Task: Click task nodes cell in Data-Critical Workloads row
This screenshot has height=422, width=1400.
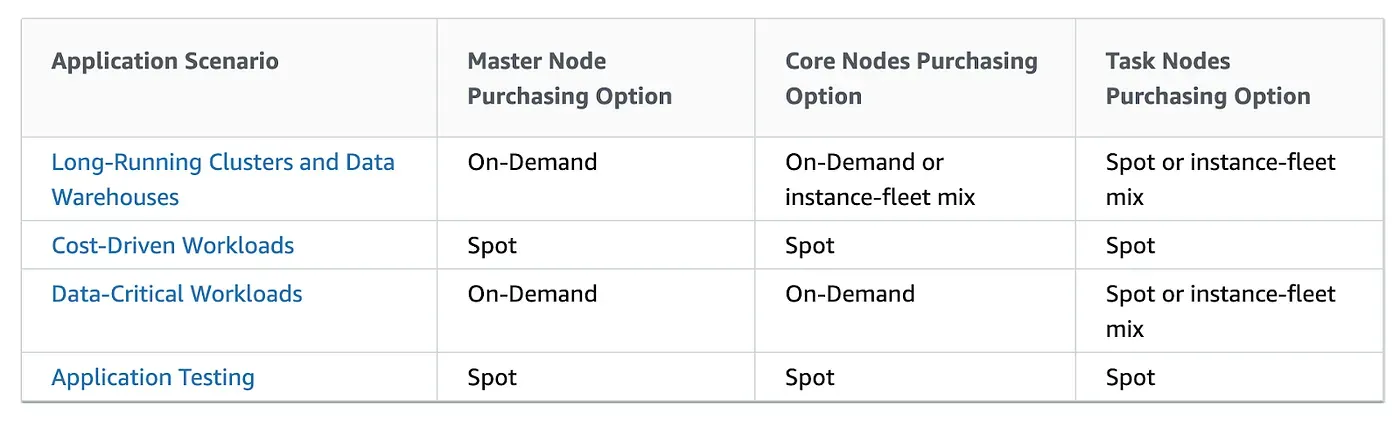Action: tap(1220, 311)
